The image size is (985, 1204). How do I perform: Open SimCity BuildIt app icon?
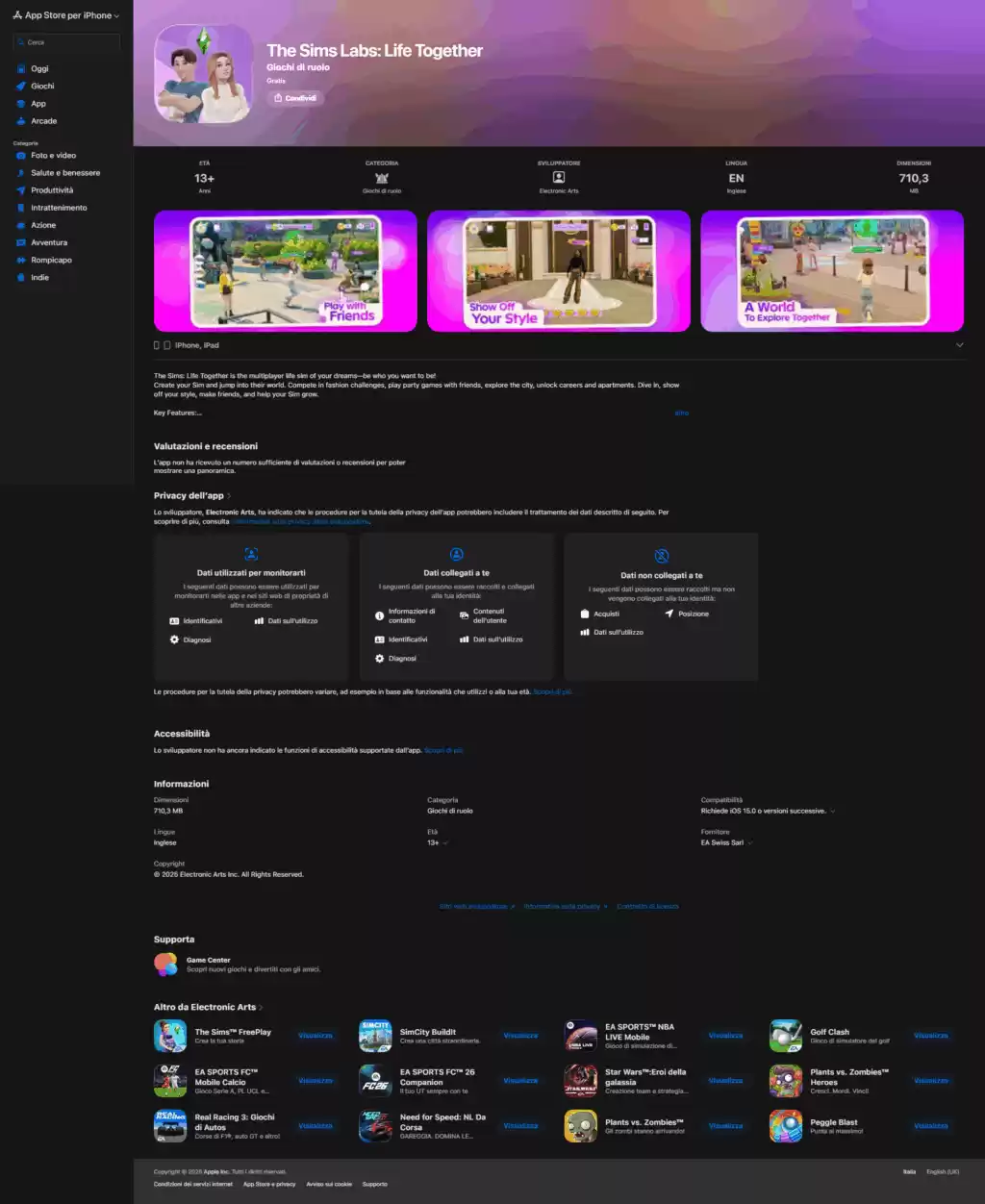click(375, 1036)
